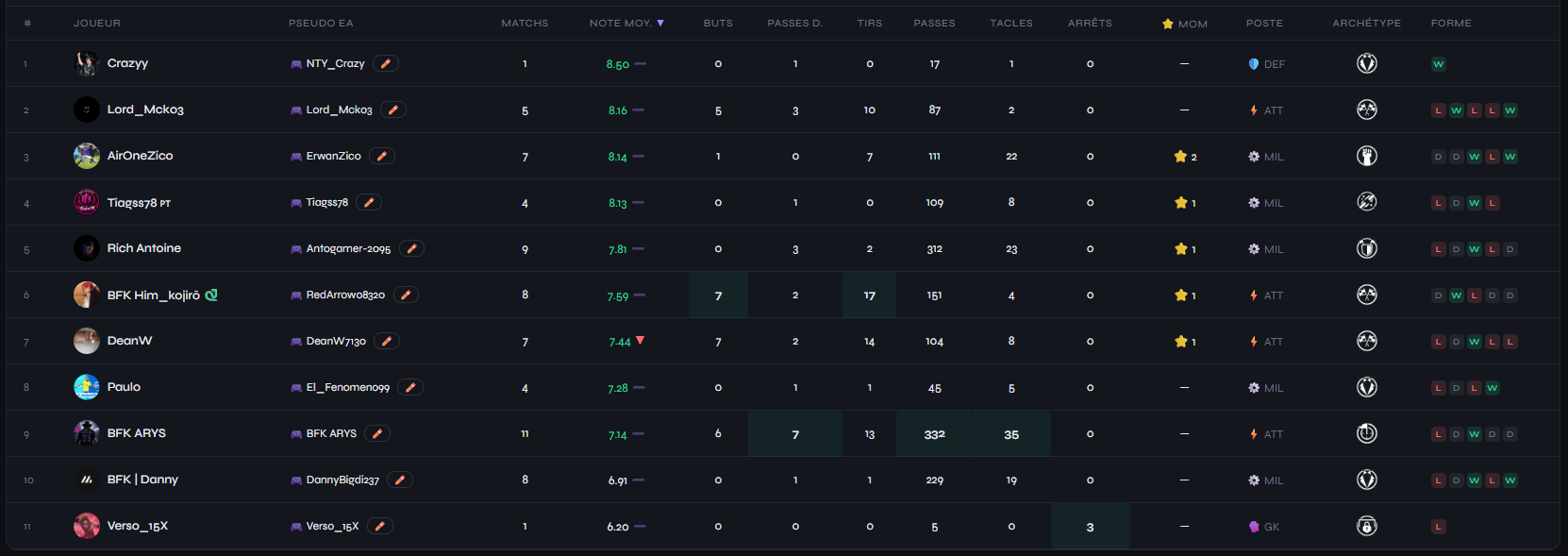Edit the ErwanZico EA pseudo
The image size is (1568, 556).
(x=382, y=156)
